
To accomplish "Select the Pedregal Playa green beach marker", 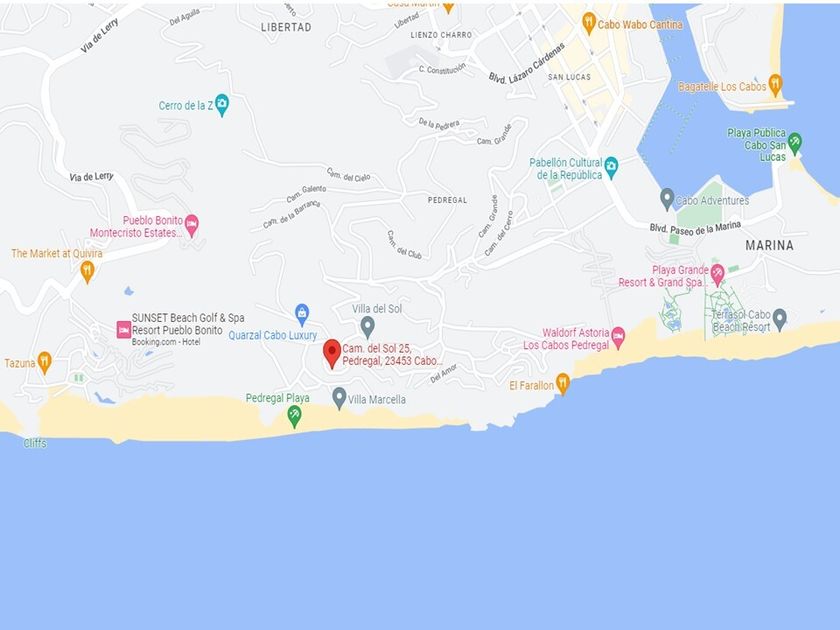I will click(294, 417).
